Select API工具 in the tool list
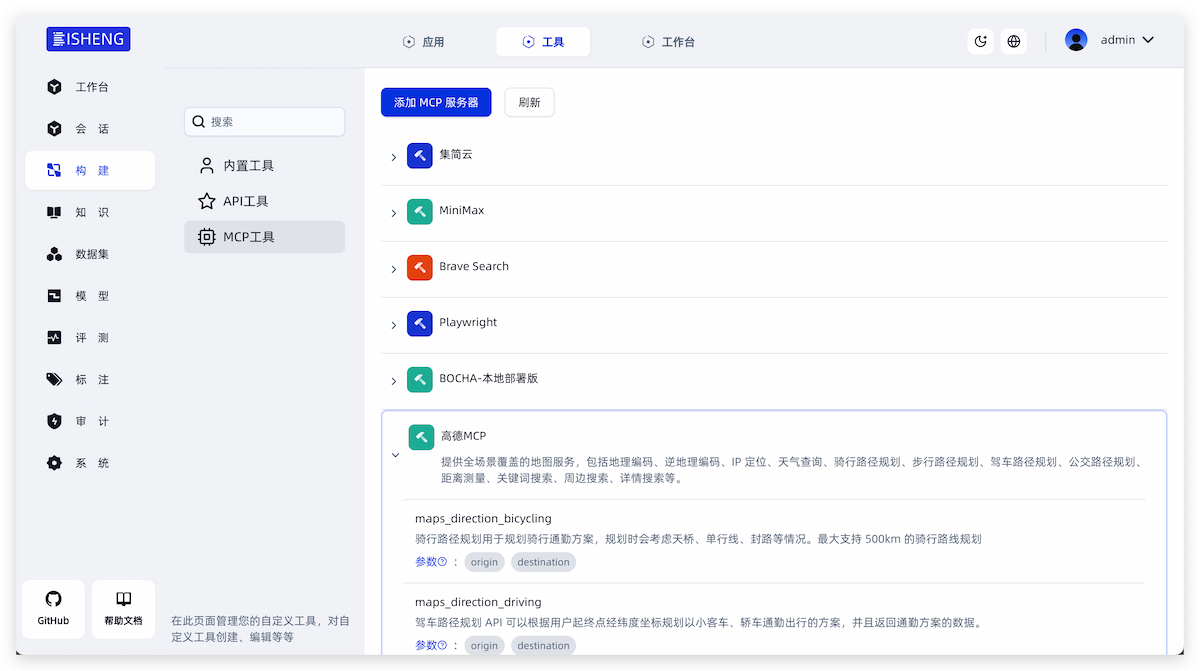 point(246,201)
